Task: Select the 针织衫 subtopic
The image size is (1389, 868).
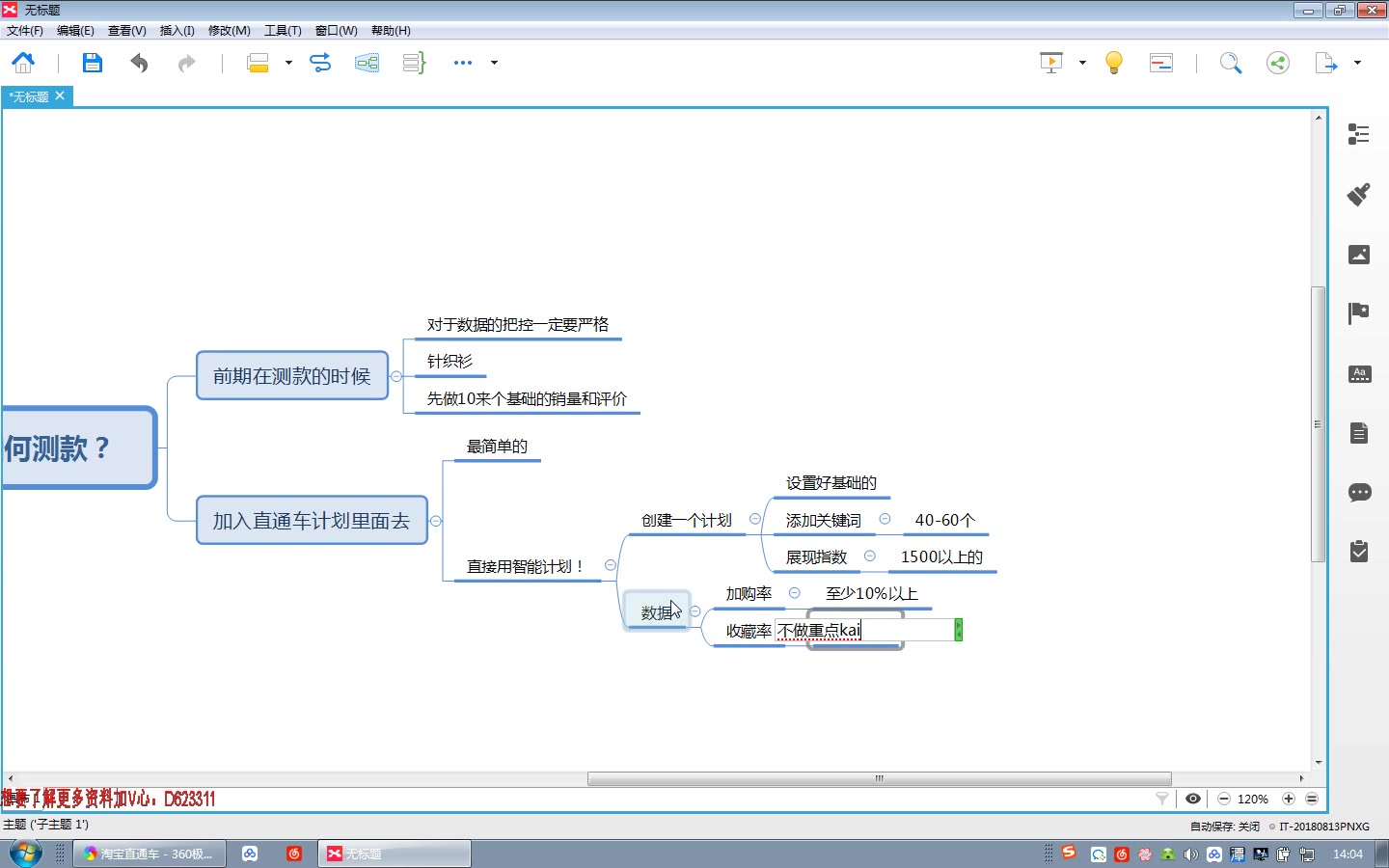Action: 450,362
